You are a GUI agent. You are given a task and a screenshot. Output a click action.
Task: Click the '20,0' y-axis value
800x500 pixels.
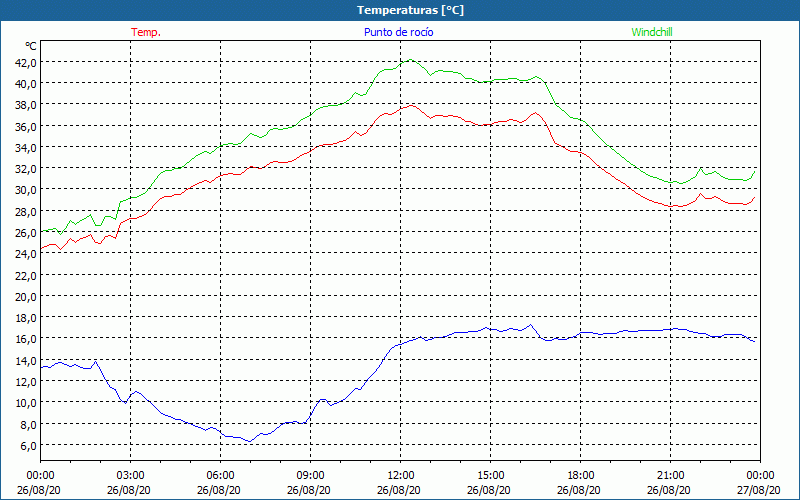click(x=27, y=296)
